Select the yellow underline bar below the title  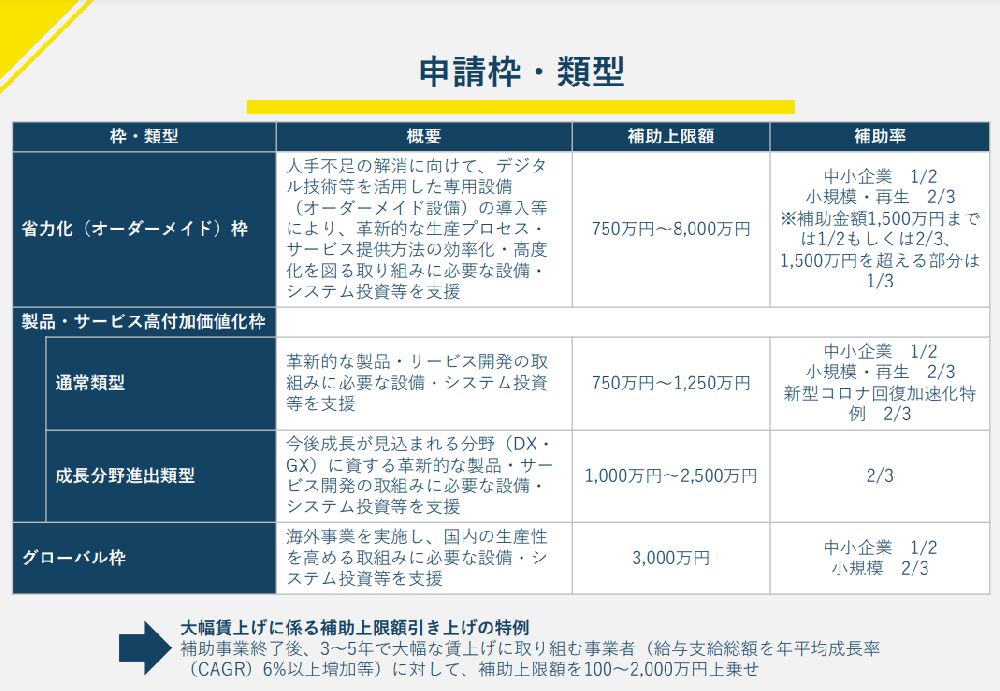click(520, 107)
